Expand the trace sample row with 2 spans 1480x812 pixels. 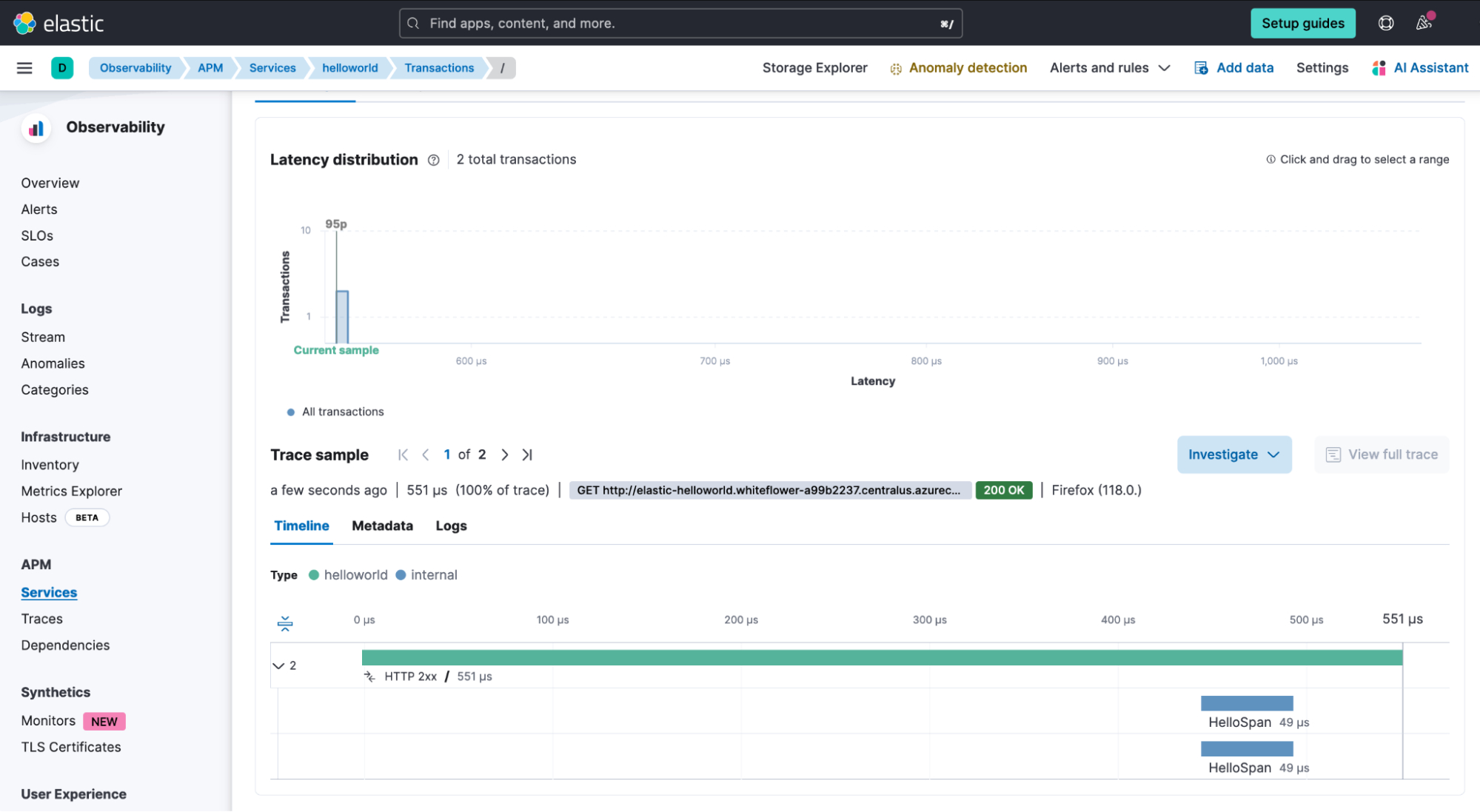point(278,665)
